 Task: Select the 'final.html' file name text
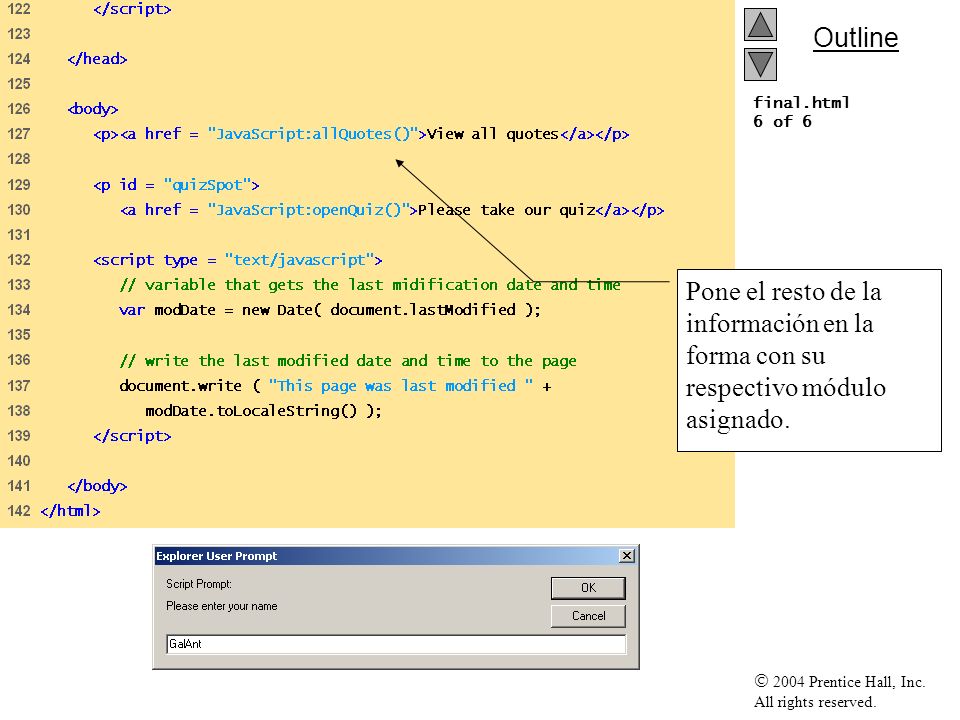coord(801,102)
